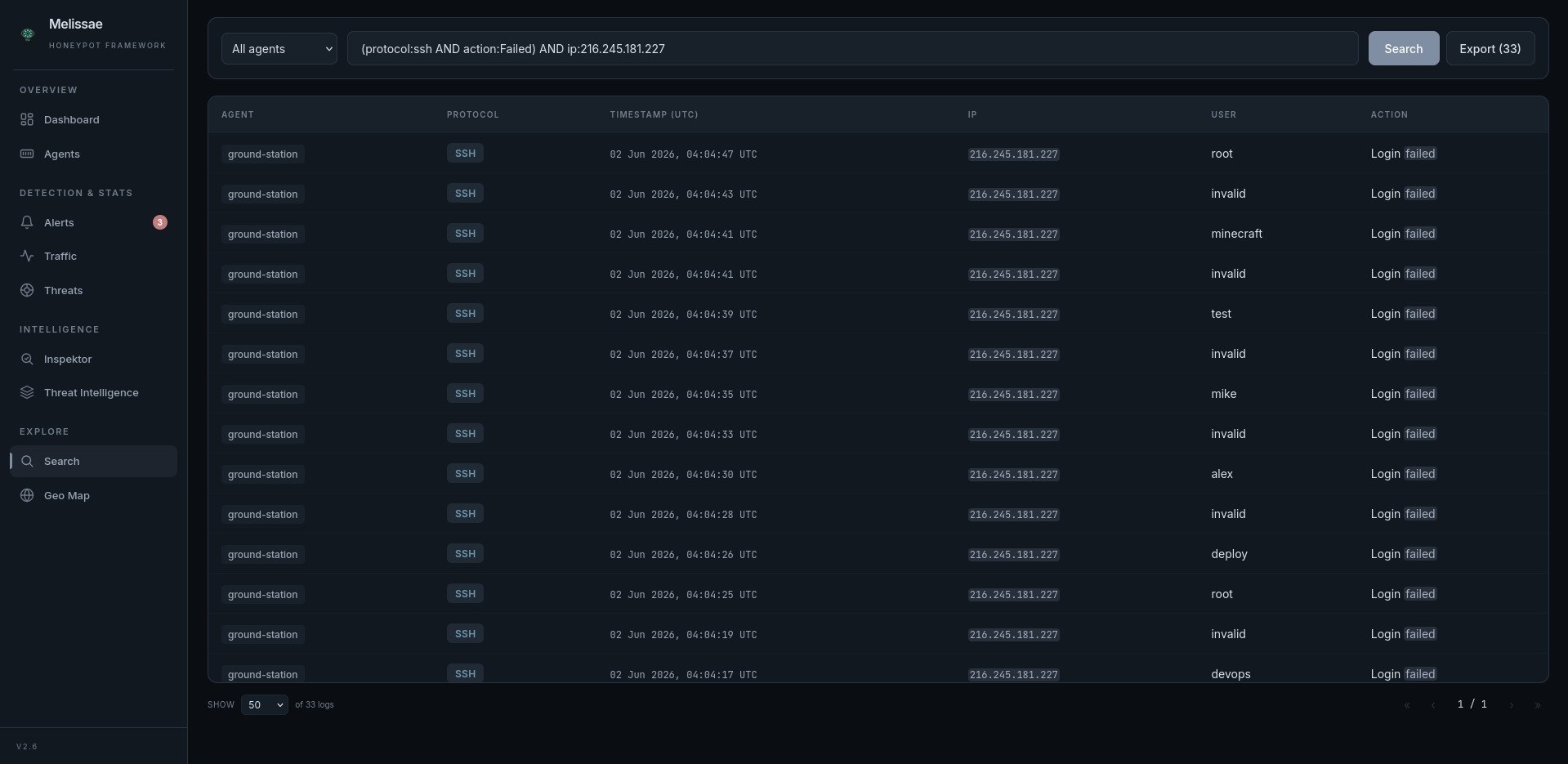The width and height of the screenshot is (1568, 764).
Task: Click the Alerts bell icon
Action: (x=27, y=222)
